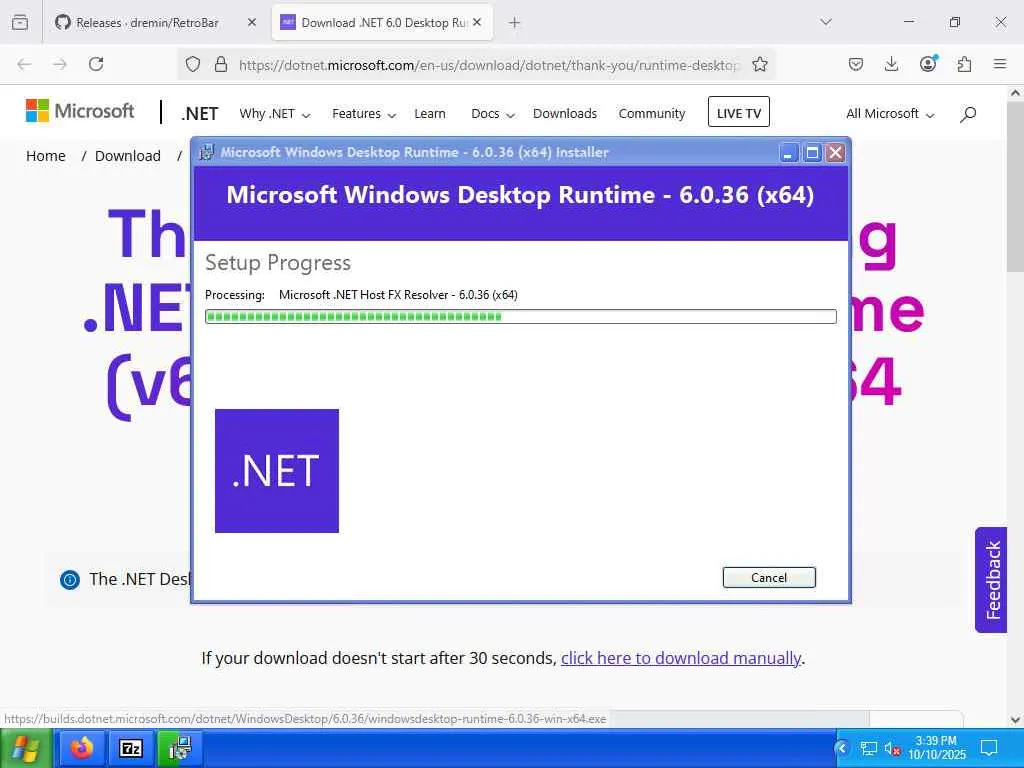Viewport: 1024px width, 768px height.
Task: Go forward to the next page
Action: pos(60,64)
